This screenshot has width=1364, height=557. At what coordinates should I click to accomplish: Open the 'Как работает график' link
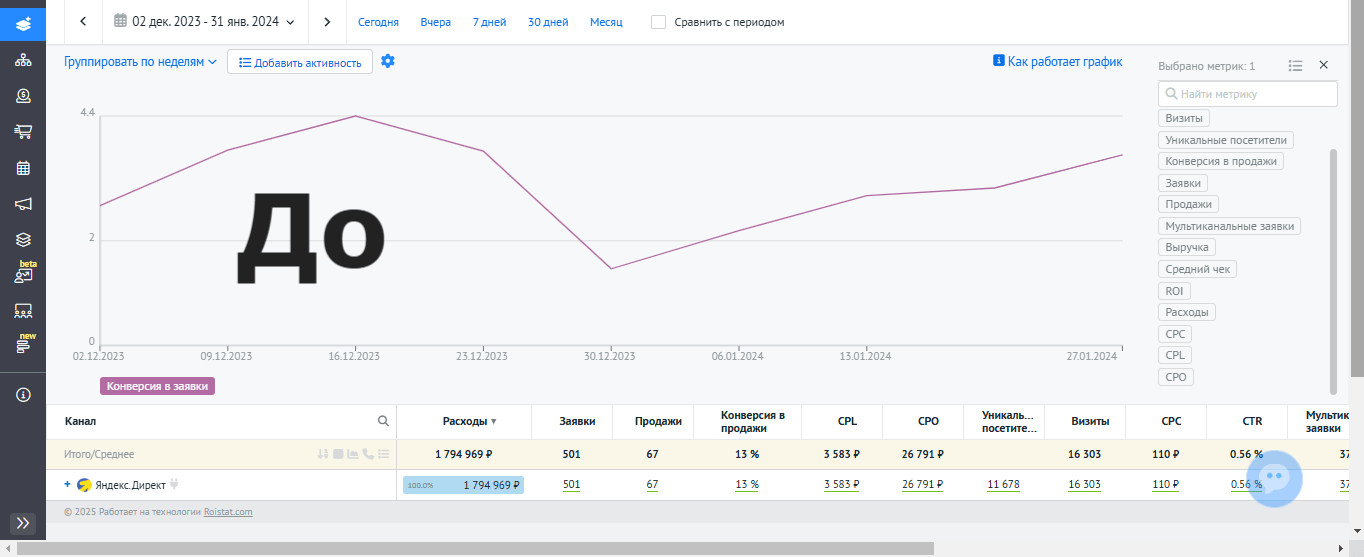coord(1058,62)
